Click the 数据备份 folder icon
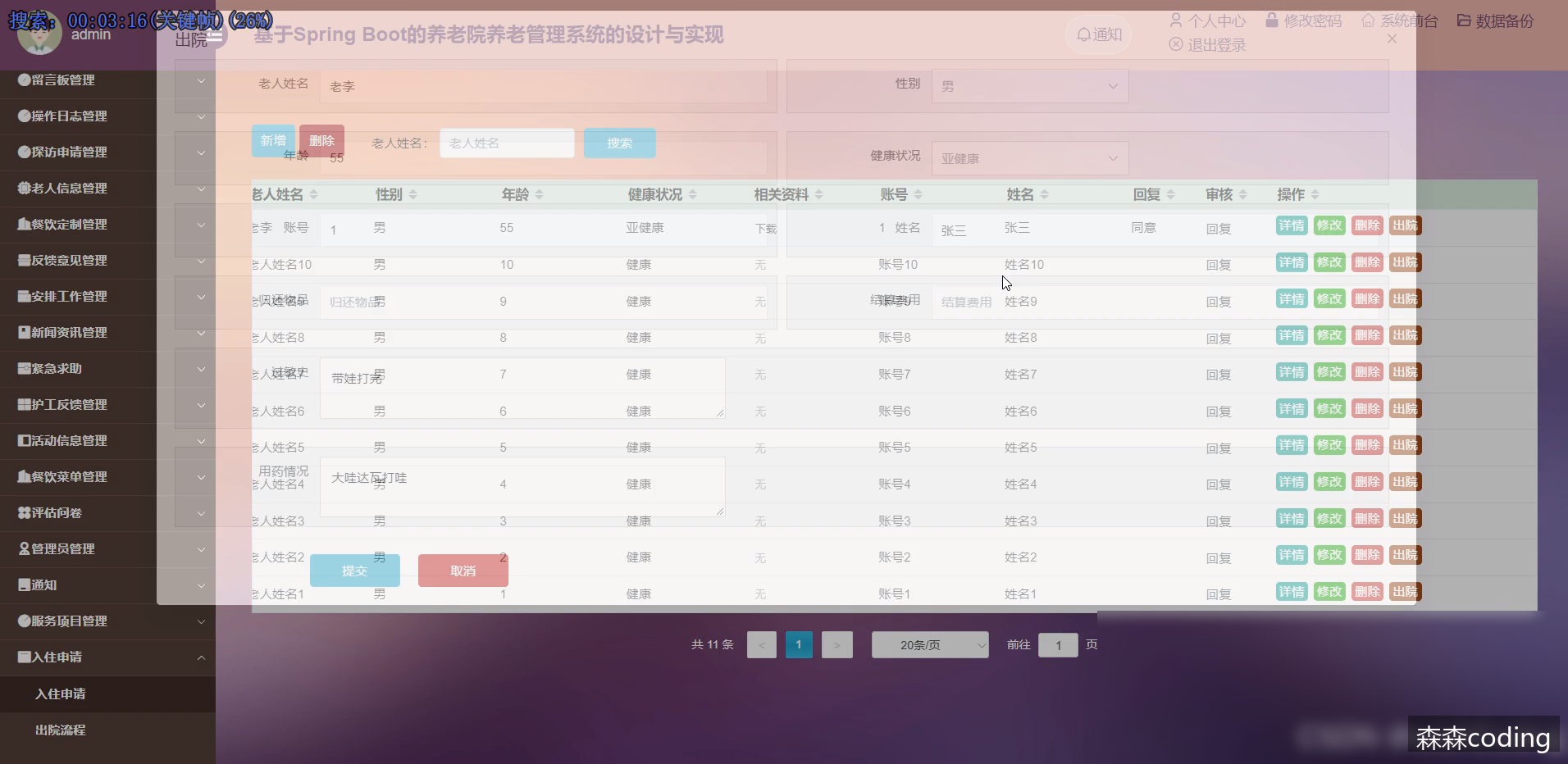Screen dimensions: 1568x764 coord(1464,20)
